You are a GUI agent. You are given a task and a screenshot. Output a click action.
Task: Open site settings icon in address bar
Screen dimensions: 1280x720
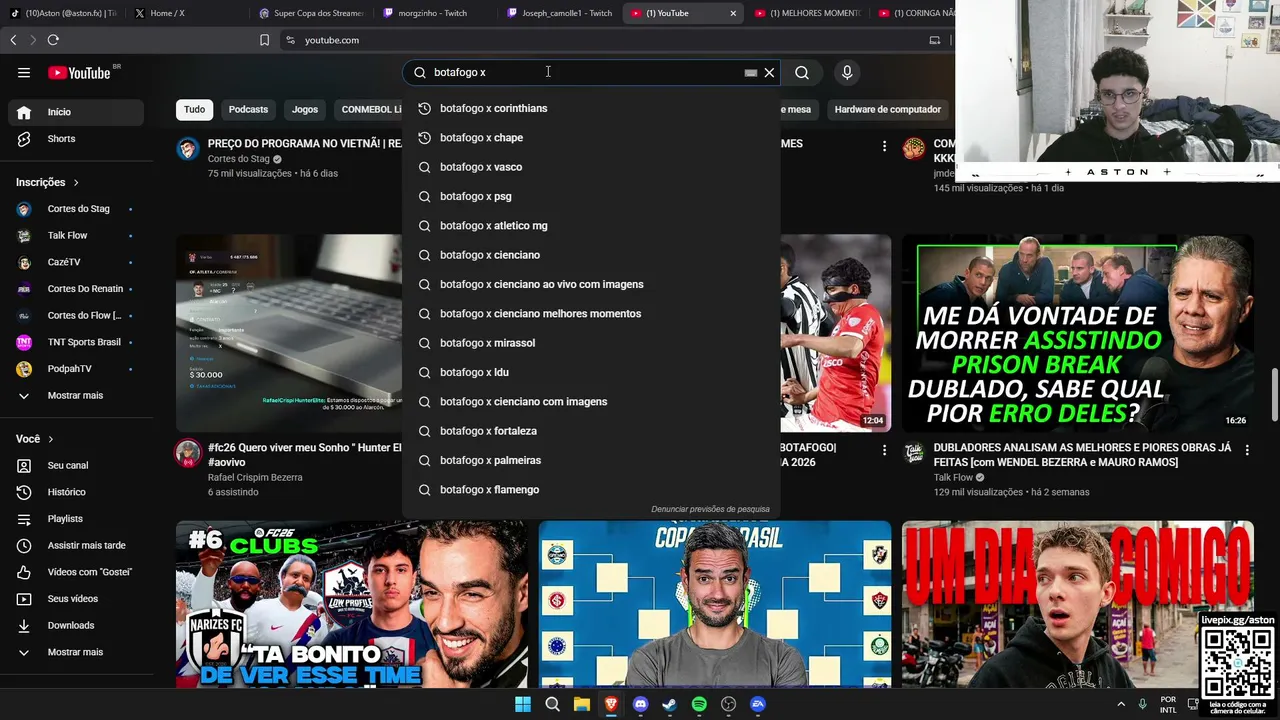[290, 40]
